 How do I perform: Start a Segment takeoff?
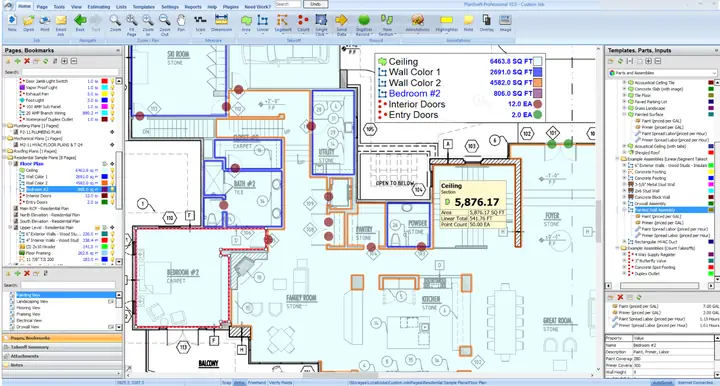click(283, 23)
